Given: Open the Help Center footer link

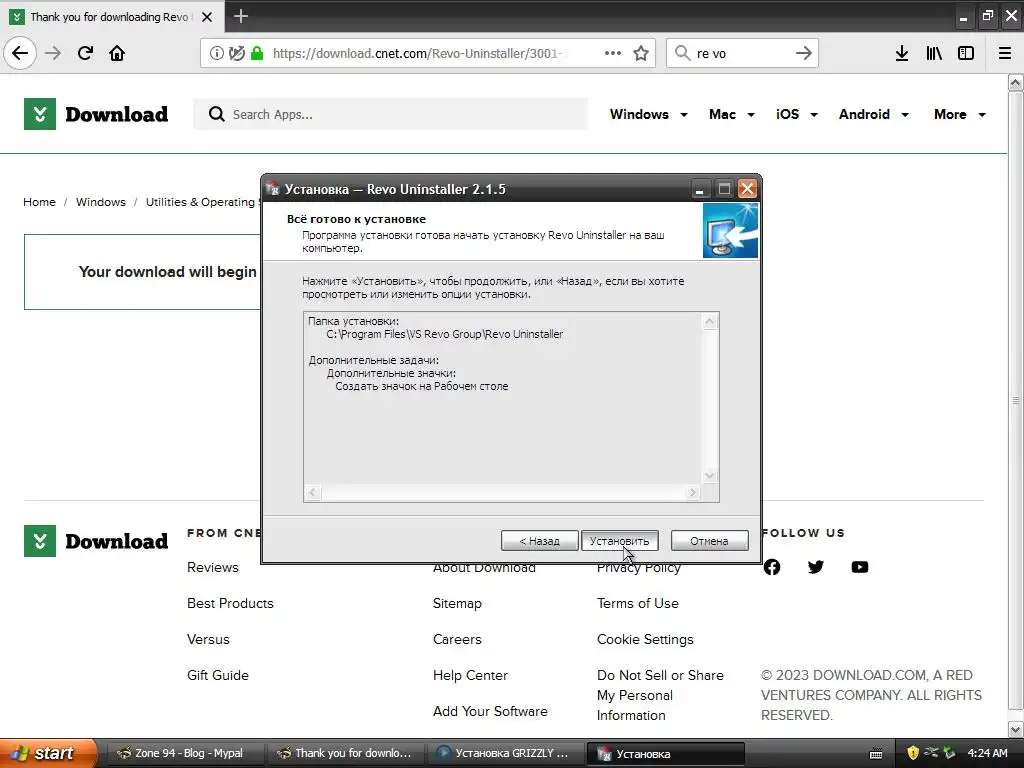Looking at the screenshot, I should [x=470, y=675].
